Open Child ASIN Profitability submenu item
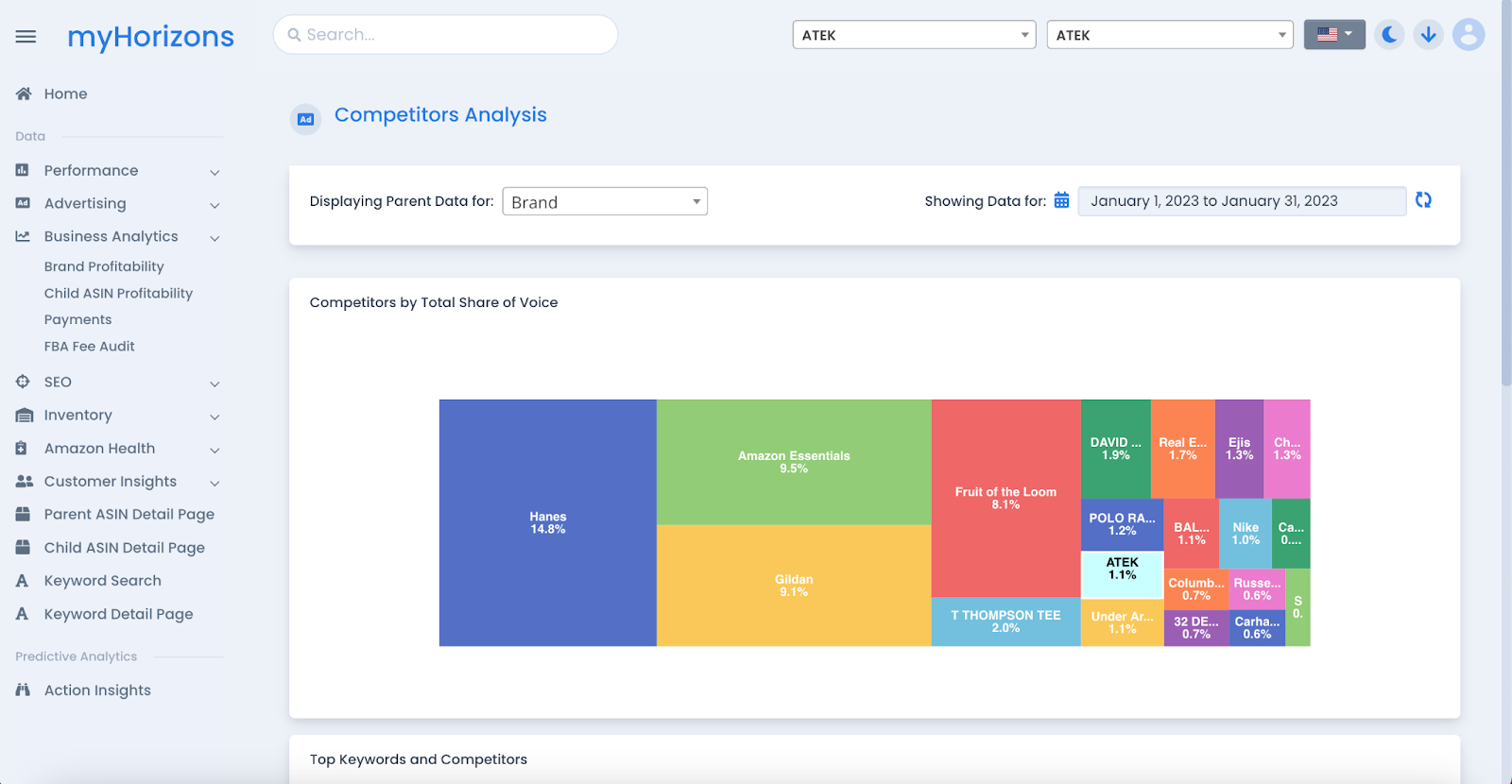The height and width of the screenshot is (784, 1512). pyautogui.click(x=118, y=293)
